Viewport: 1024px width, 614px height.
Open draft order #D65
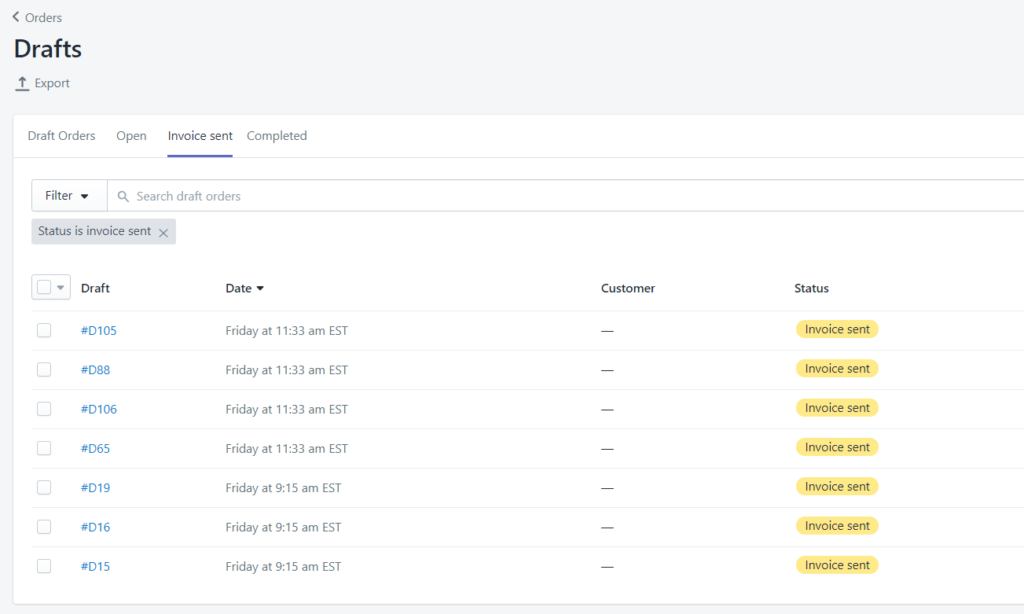tap(95, 449)
